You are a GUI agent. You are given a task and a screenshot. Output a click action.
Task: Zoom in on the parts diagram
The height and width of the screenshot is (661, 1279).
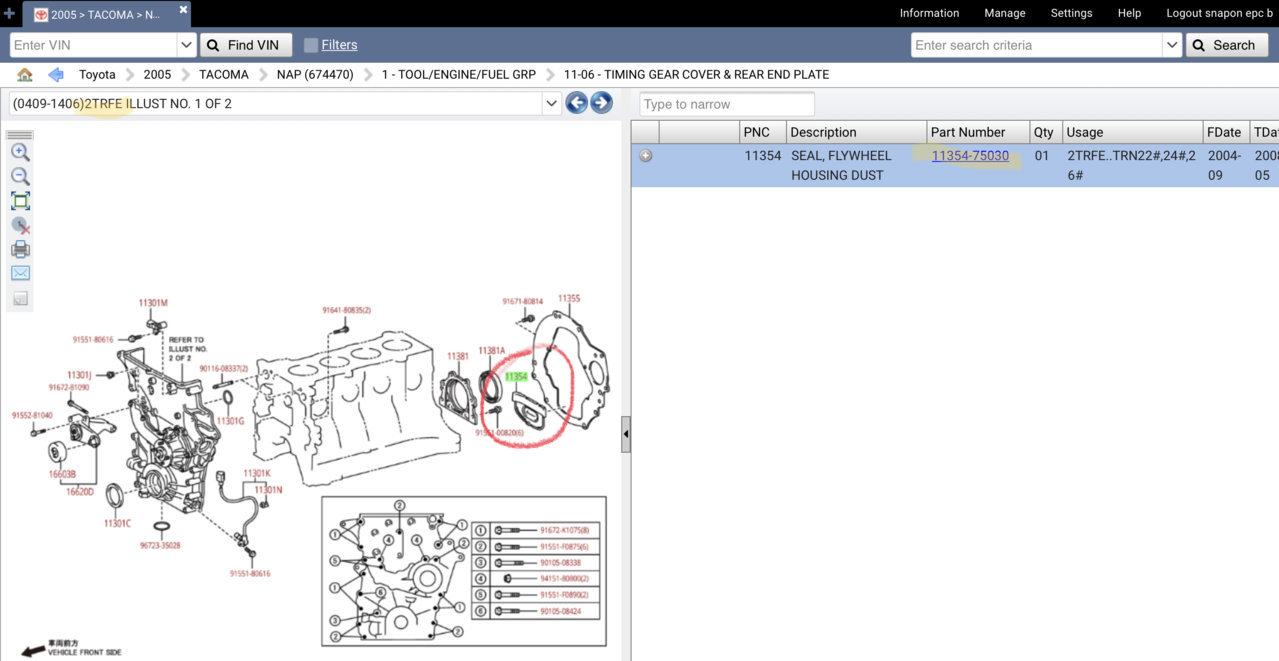coord(20,153)
